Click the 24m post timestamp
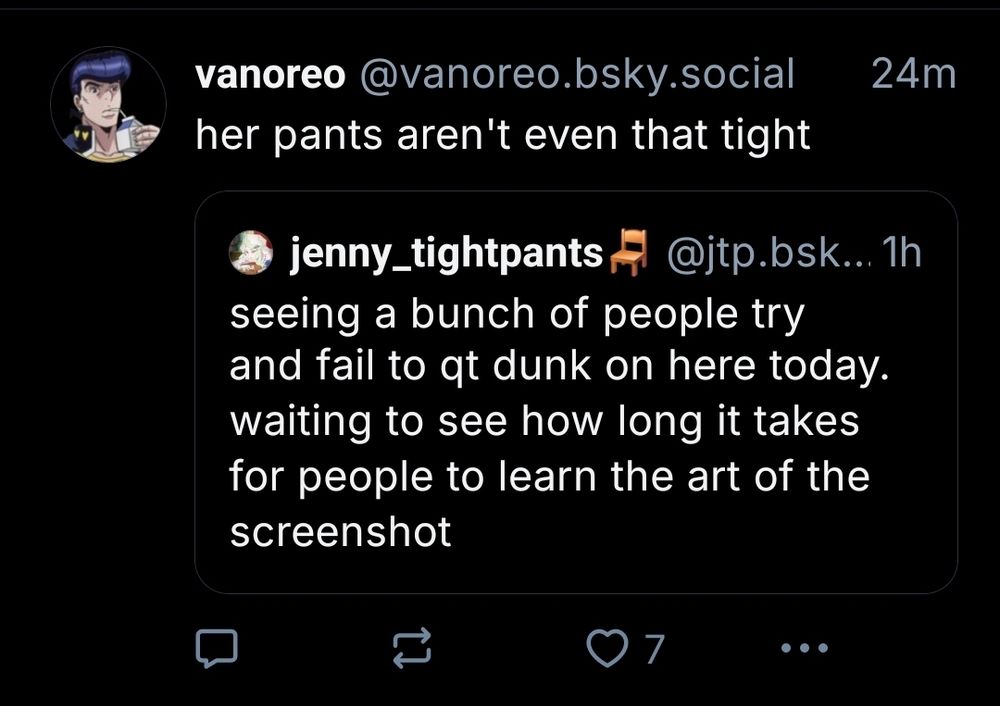The height and width of the screenshot is (706, 1000). 913,75
